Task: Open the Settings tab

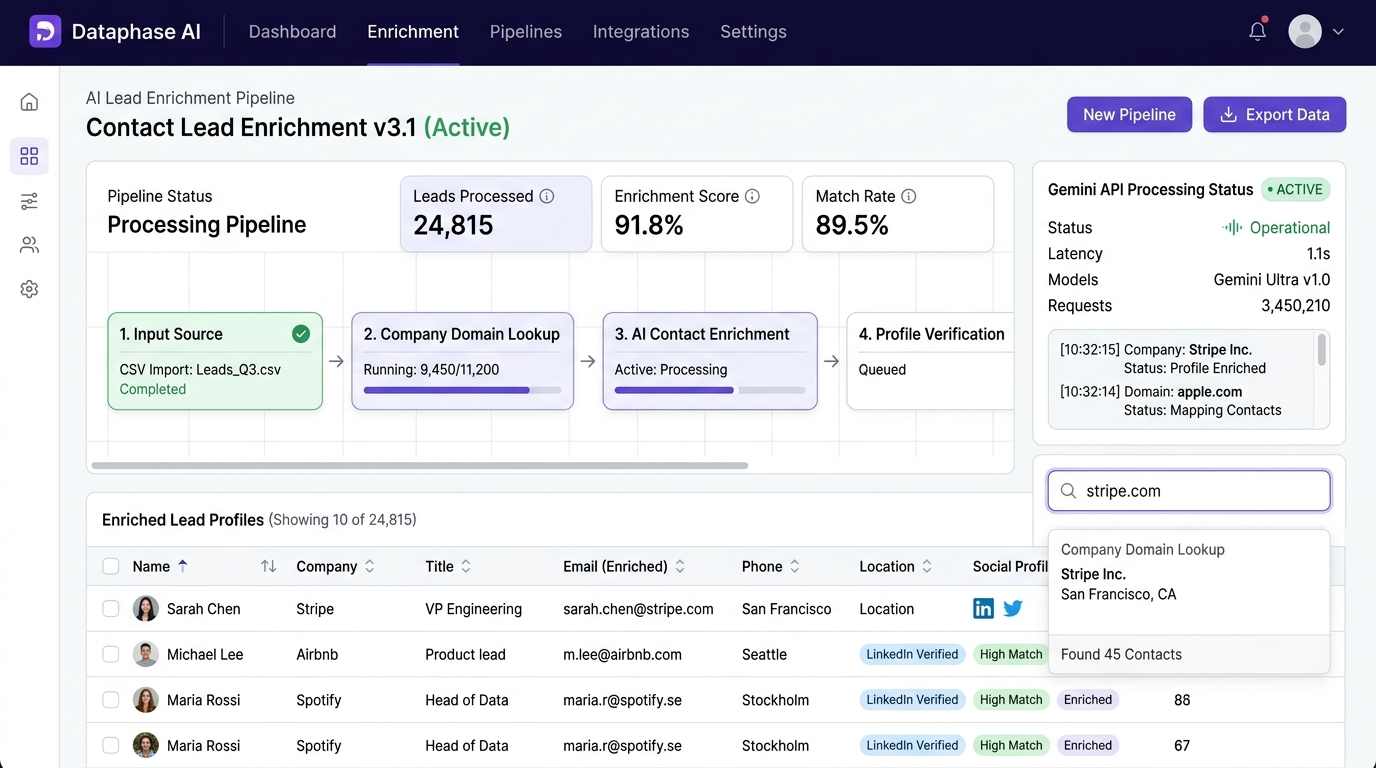Action: tap(753, 32)
